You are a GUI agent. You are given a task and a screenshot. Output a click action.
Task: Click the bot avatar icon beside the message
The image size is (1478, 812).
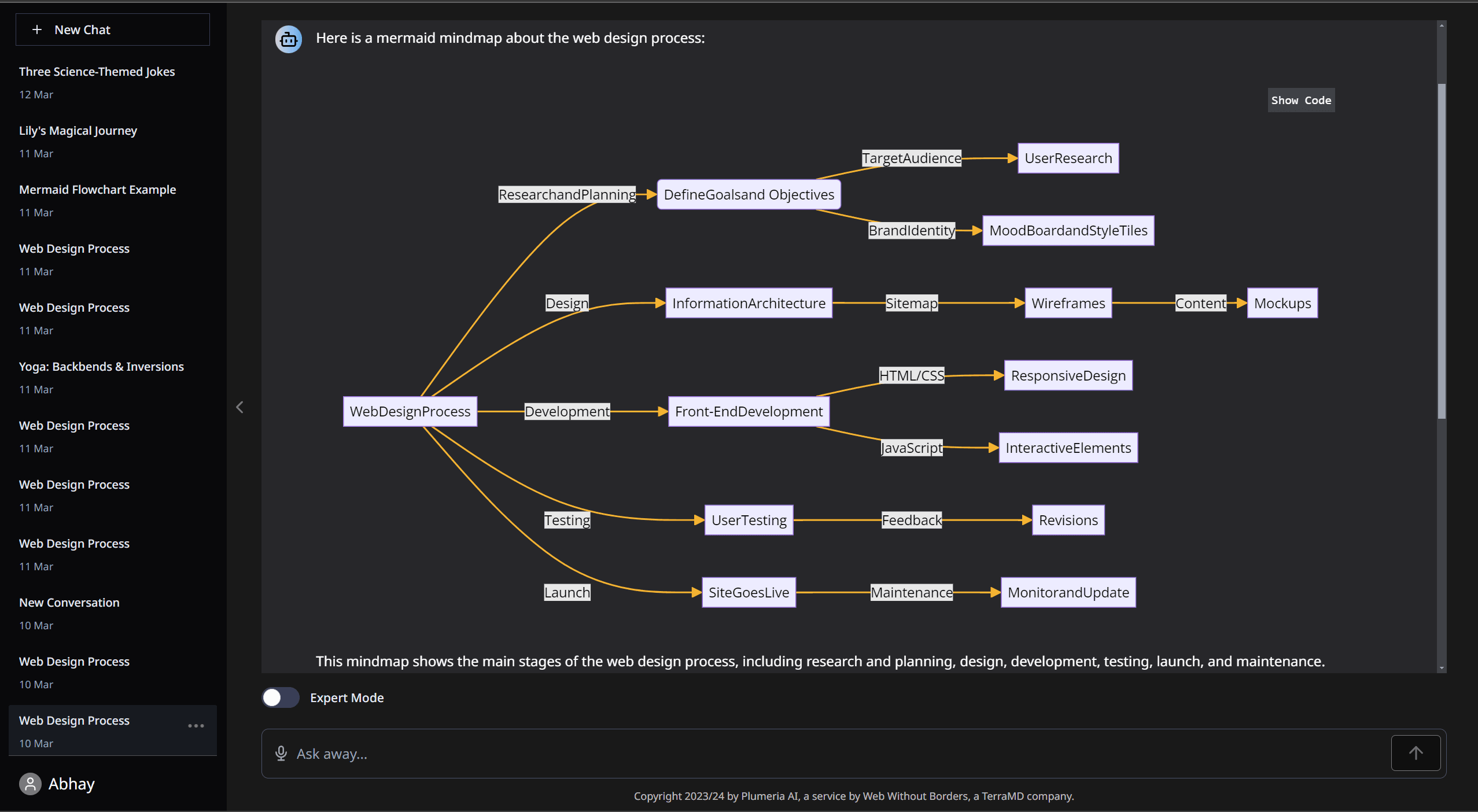(288, 39)
